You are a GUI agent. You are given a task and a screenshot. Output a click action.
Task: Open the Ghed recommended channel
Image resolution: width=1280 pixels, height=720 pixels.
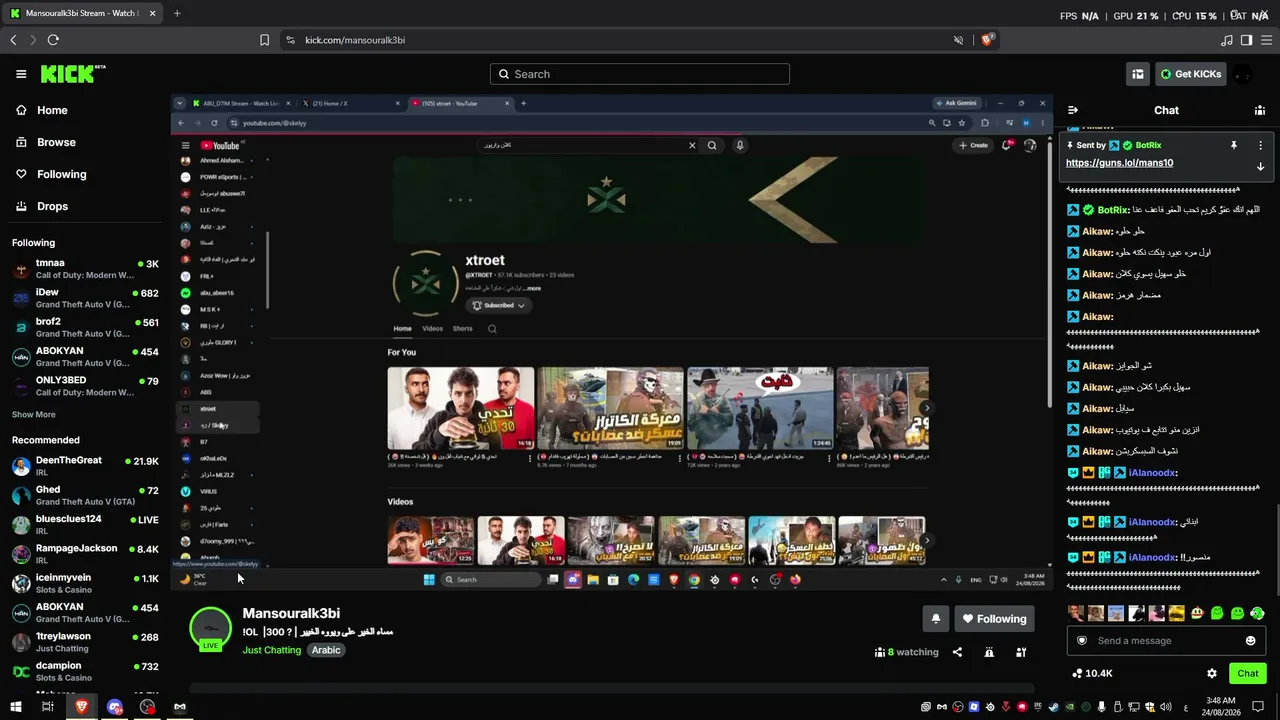(85, 496)
